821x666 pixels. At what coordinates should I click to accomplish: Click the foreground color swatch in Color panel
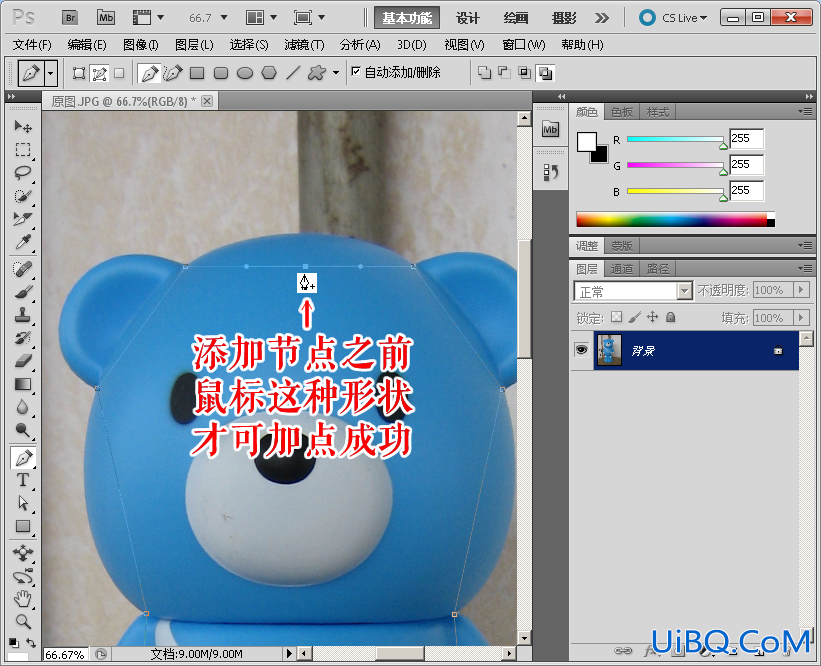586,141
